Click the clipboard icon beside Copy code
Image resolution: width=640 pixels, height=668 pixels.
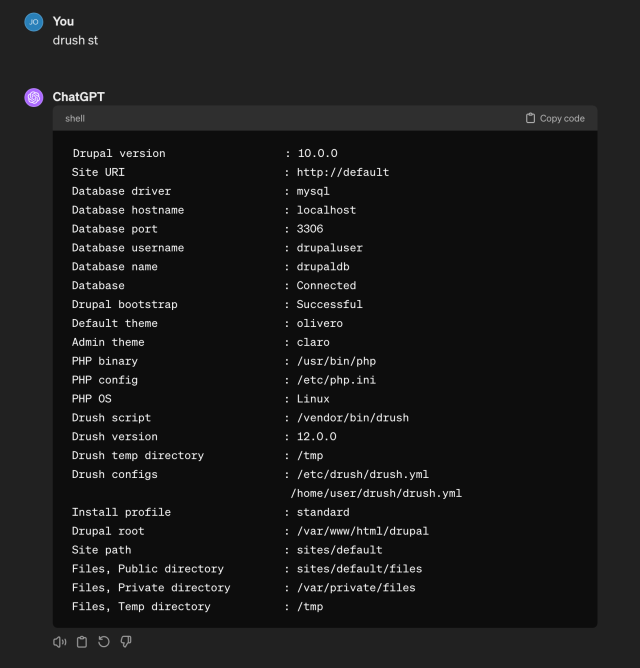[x=531, y=118]
